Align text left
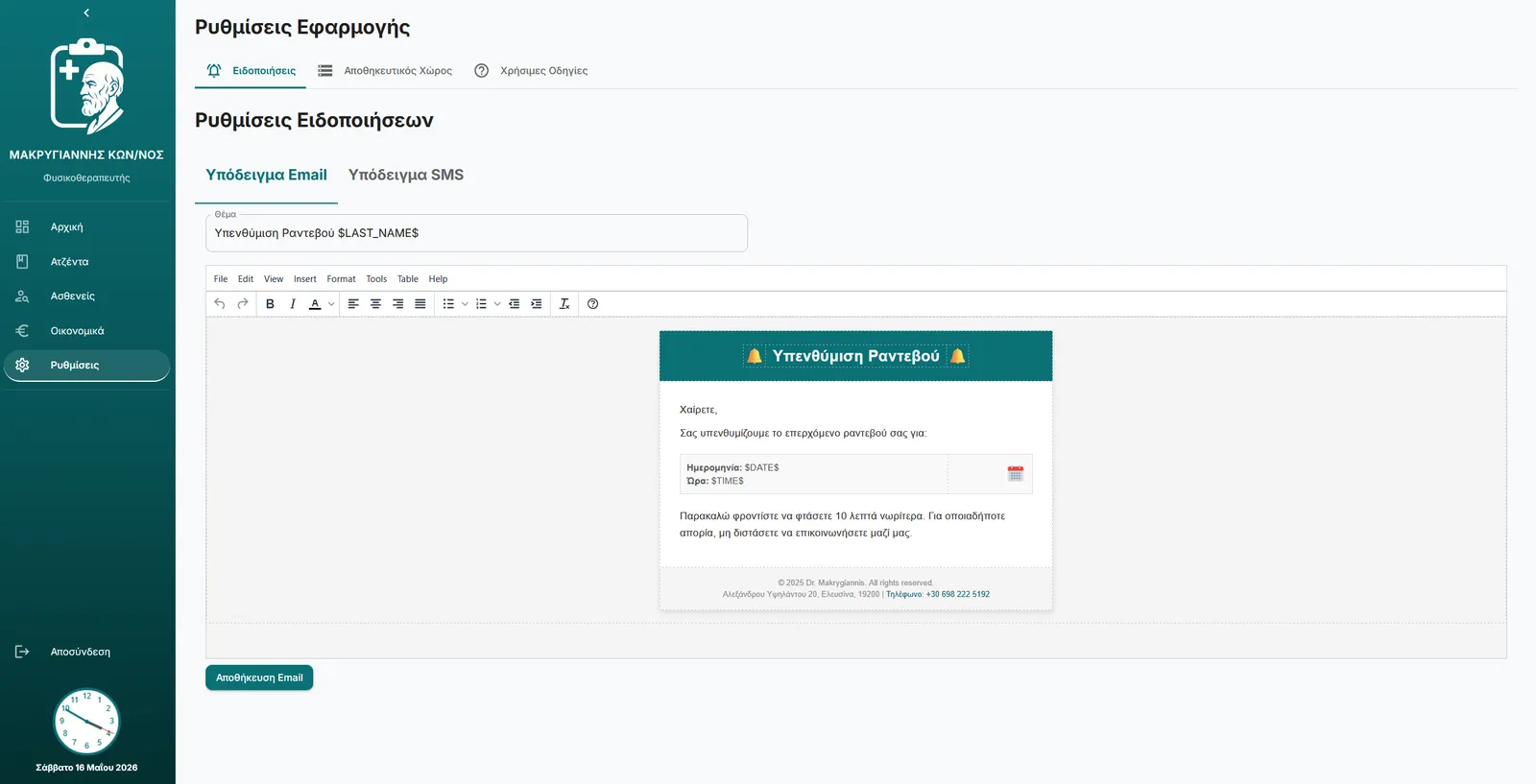1536x784 pixels. pyautogui.click(x=353, y=304)
